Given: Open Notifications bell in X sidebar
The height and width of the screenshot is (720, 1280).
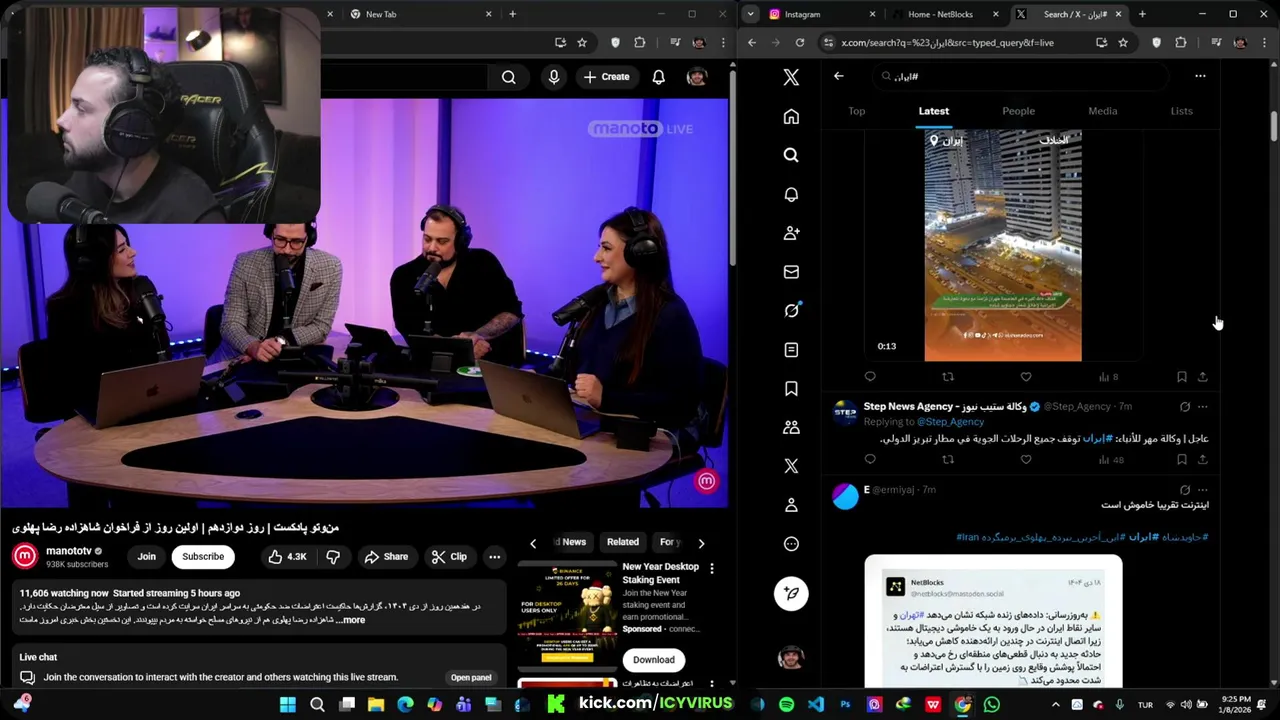Looking at the screenshot, I should (791, 194).
